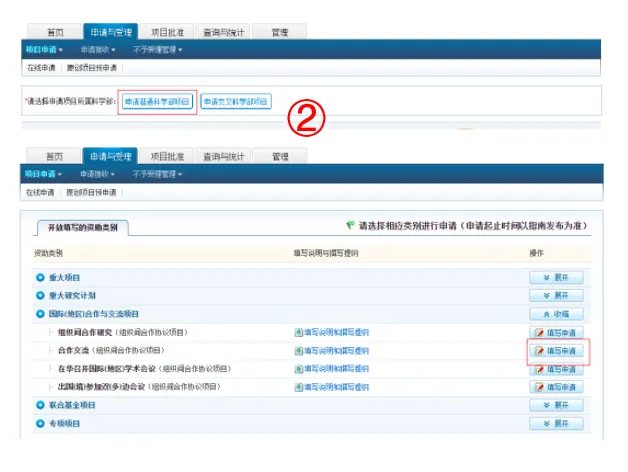
Task: Switch to 项目批准 tab in upper page
Action: (x=167, y=32)
